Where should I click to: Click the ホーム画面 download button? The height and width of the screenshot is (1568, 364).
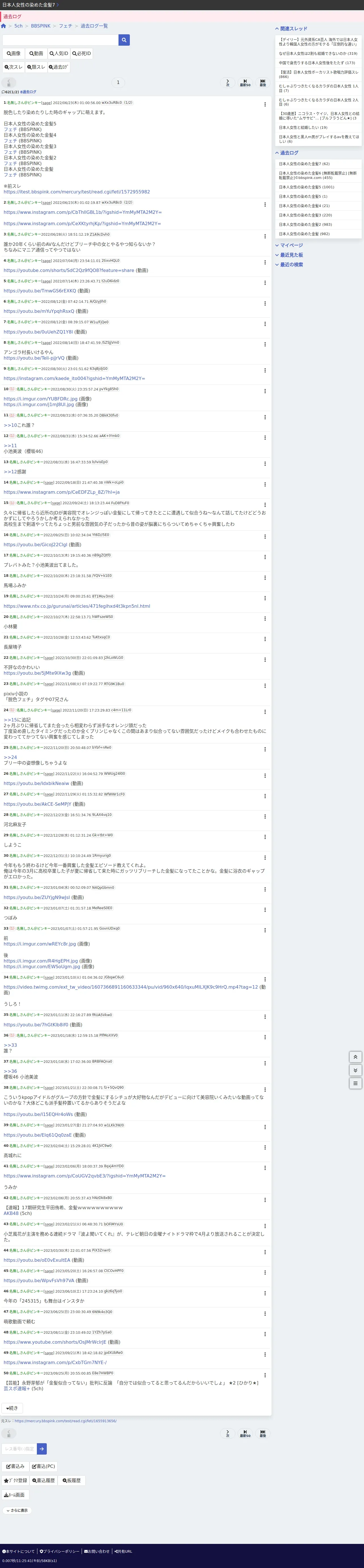pos(15,1494)
